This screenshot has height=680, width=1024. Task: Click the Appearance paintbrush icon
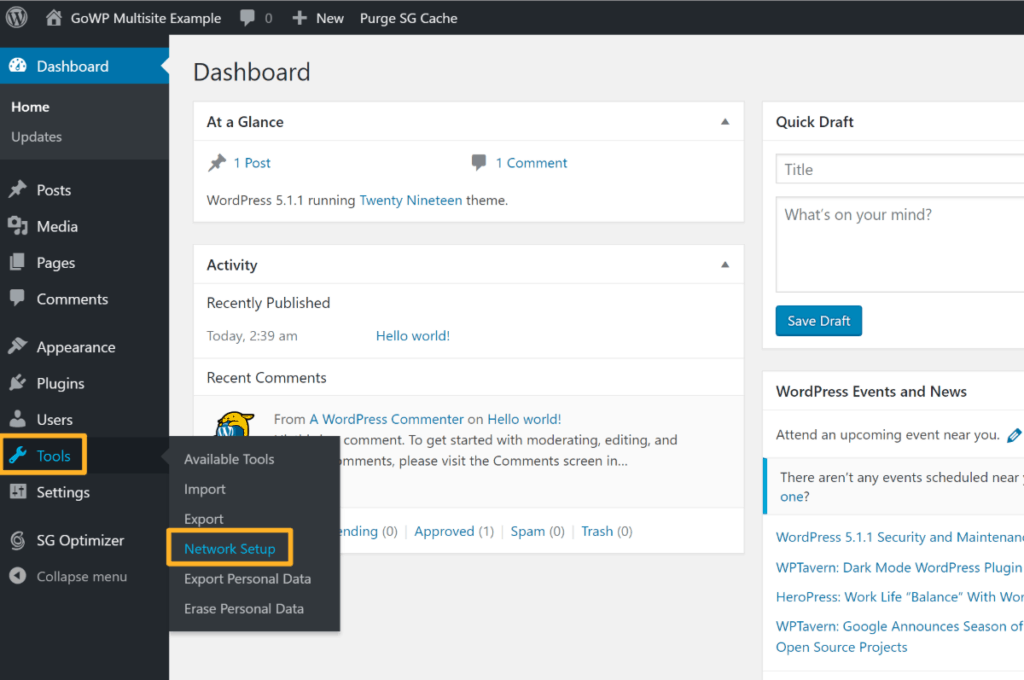click(x=18, y=346)
